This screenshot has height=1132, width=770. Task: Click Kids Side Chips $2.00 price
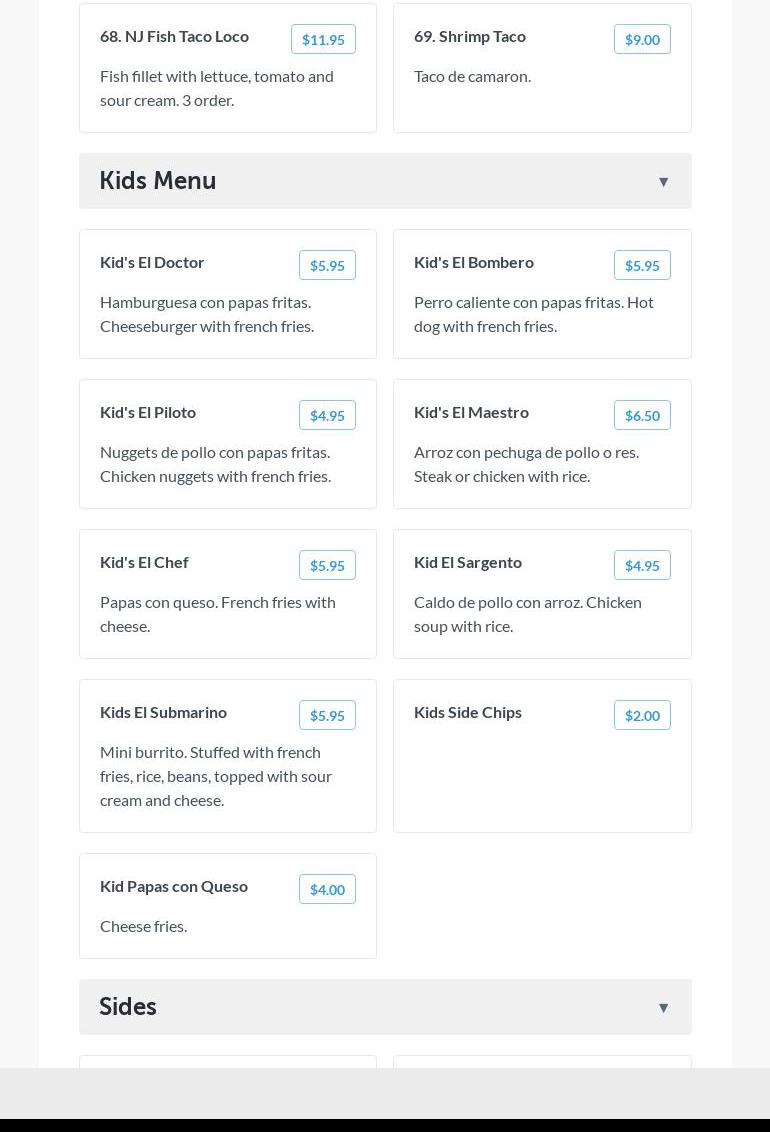642,716
